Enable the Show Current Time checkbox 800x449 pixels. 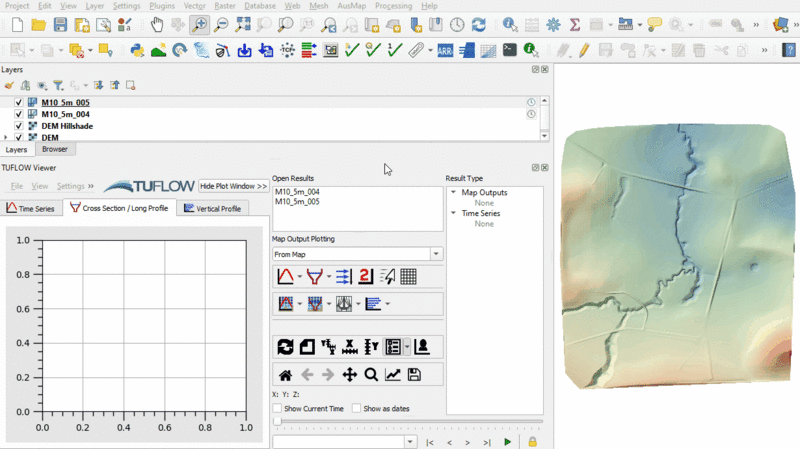(278, 409)
